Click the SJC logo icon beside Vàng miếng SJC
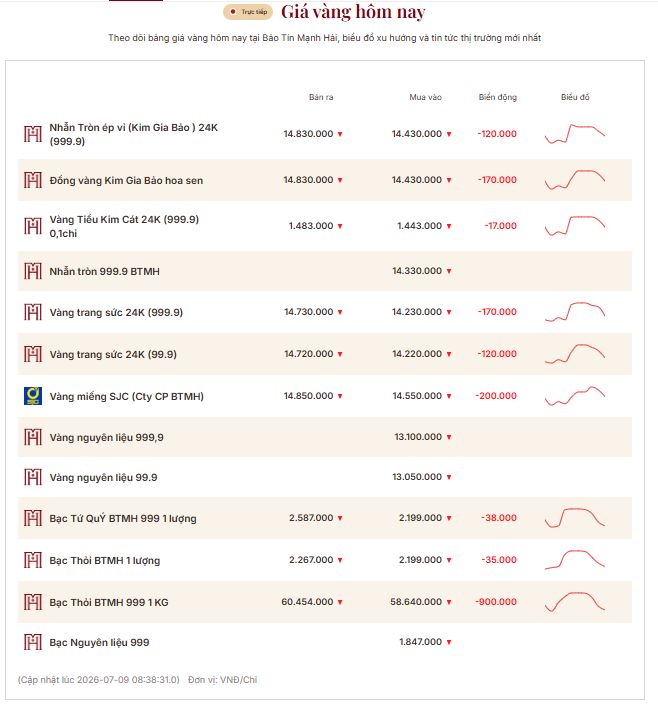 click(x=33, y=396)
